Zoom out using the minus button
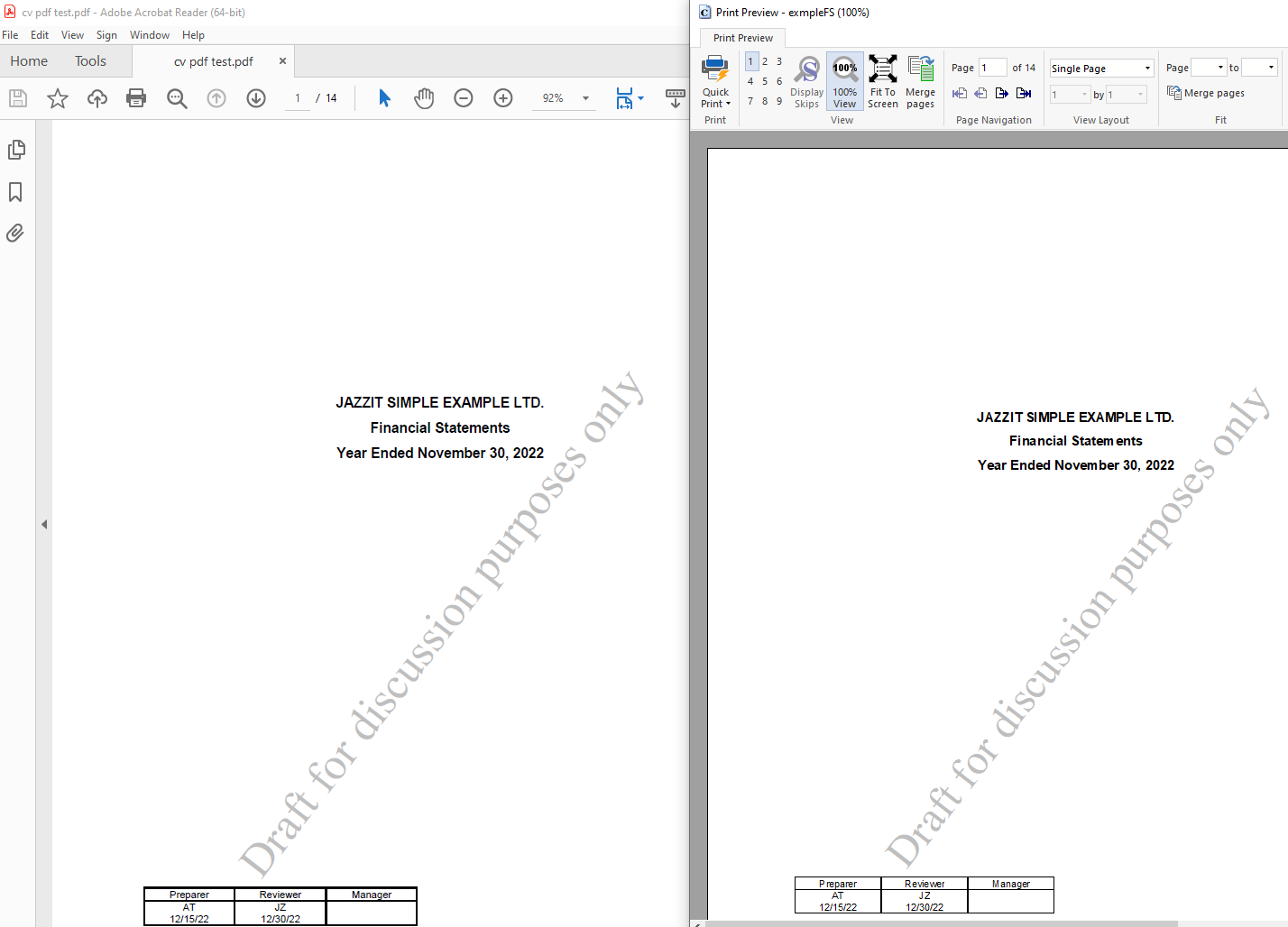The height and width of the screenshot is (927, 1288). point(464,98)
